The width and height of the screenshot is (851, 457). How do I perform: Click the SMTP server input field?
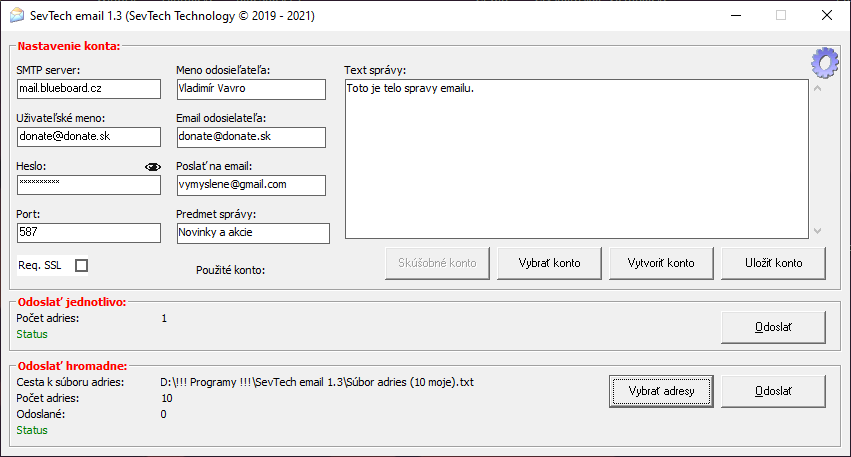click(88, 89)
